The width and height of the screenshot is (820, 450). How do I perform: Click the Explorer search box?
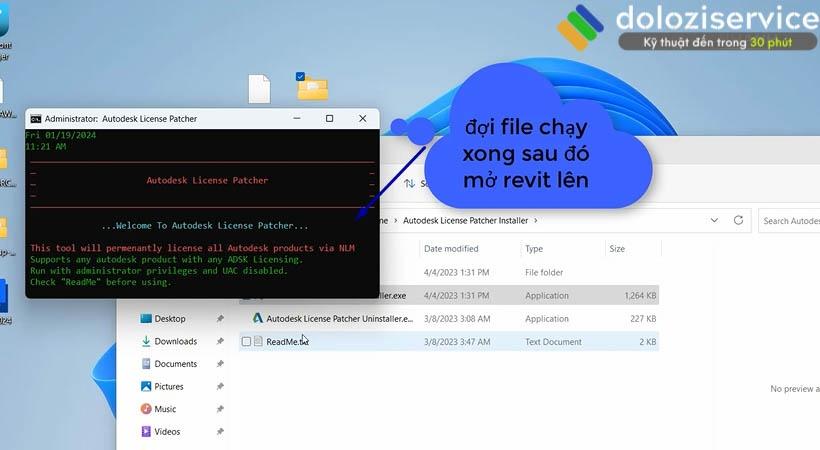coord(790,220)
